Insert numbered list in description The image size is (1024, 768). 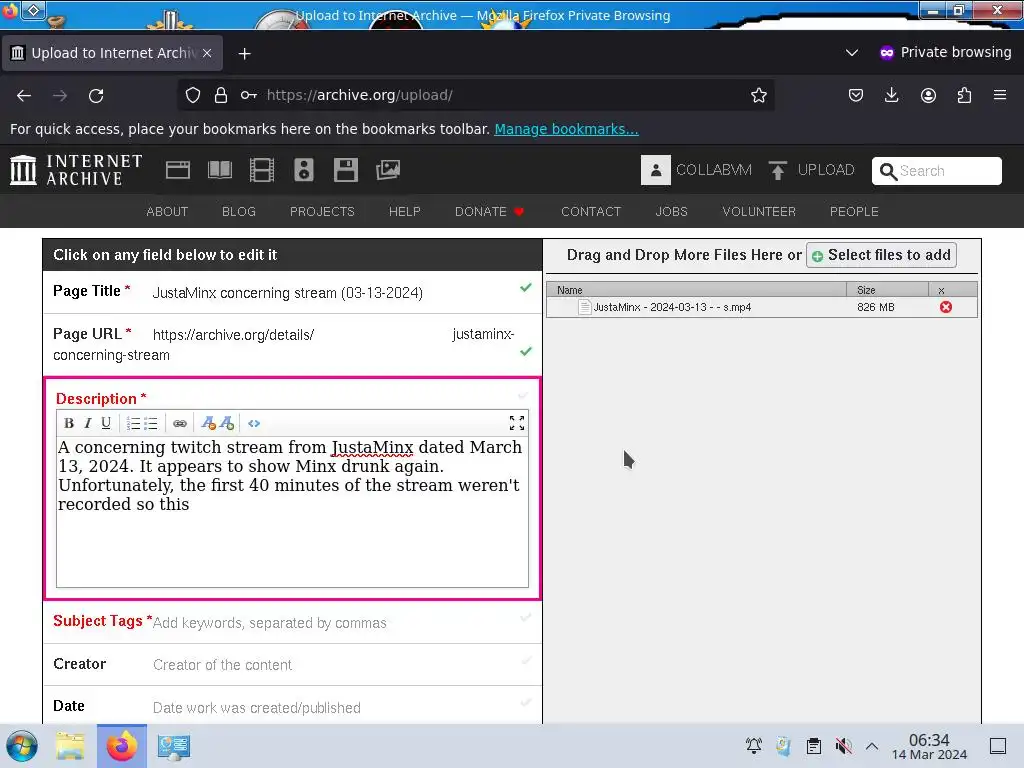click(133, 423)
